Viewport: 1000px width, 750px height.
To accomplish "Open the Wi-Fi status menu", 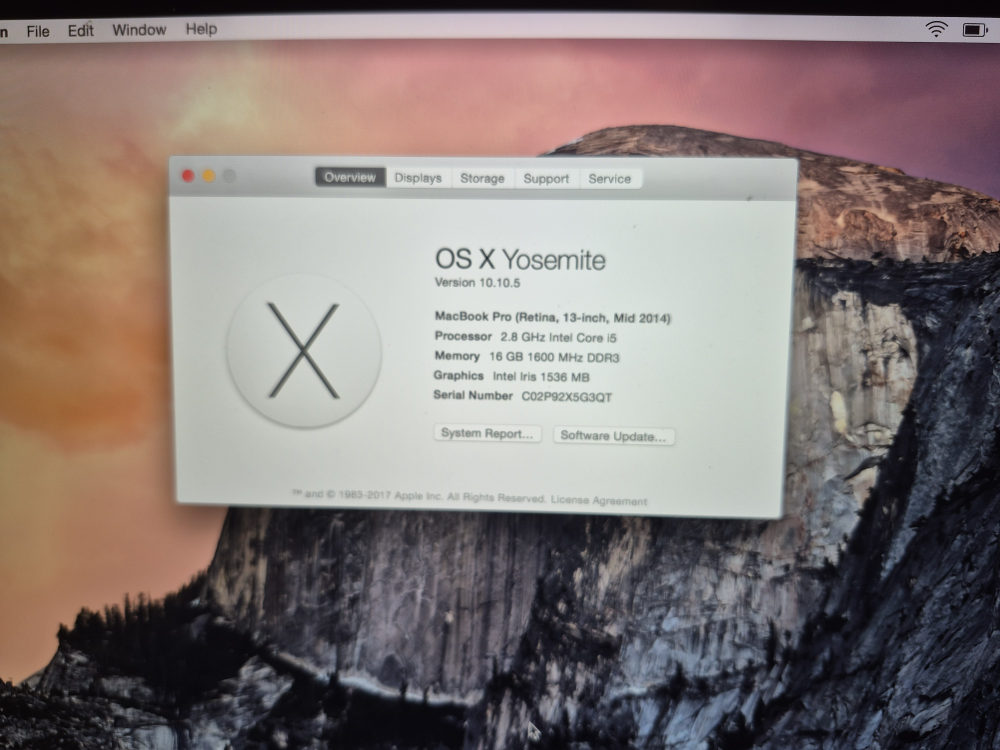I will click(x=936, y=29).
